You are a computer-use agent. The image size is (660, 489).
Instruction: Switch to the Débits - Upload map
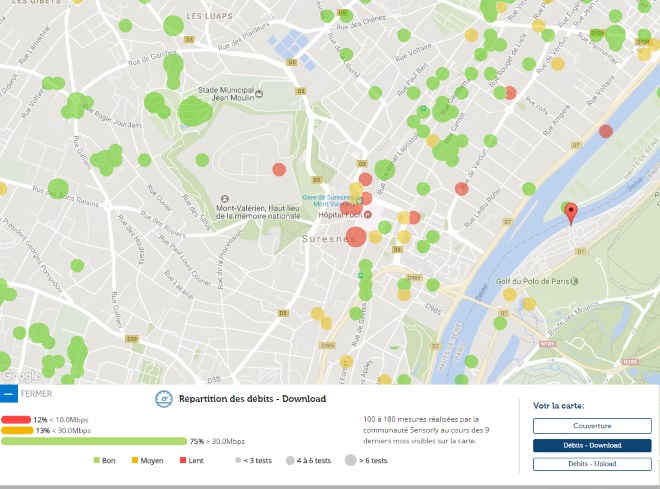592,464
